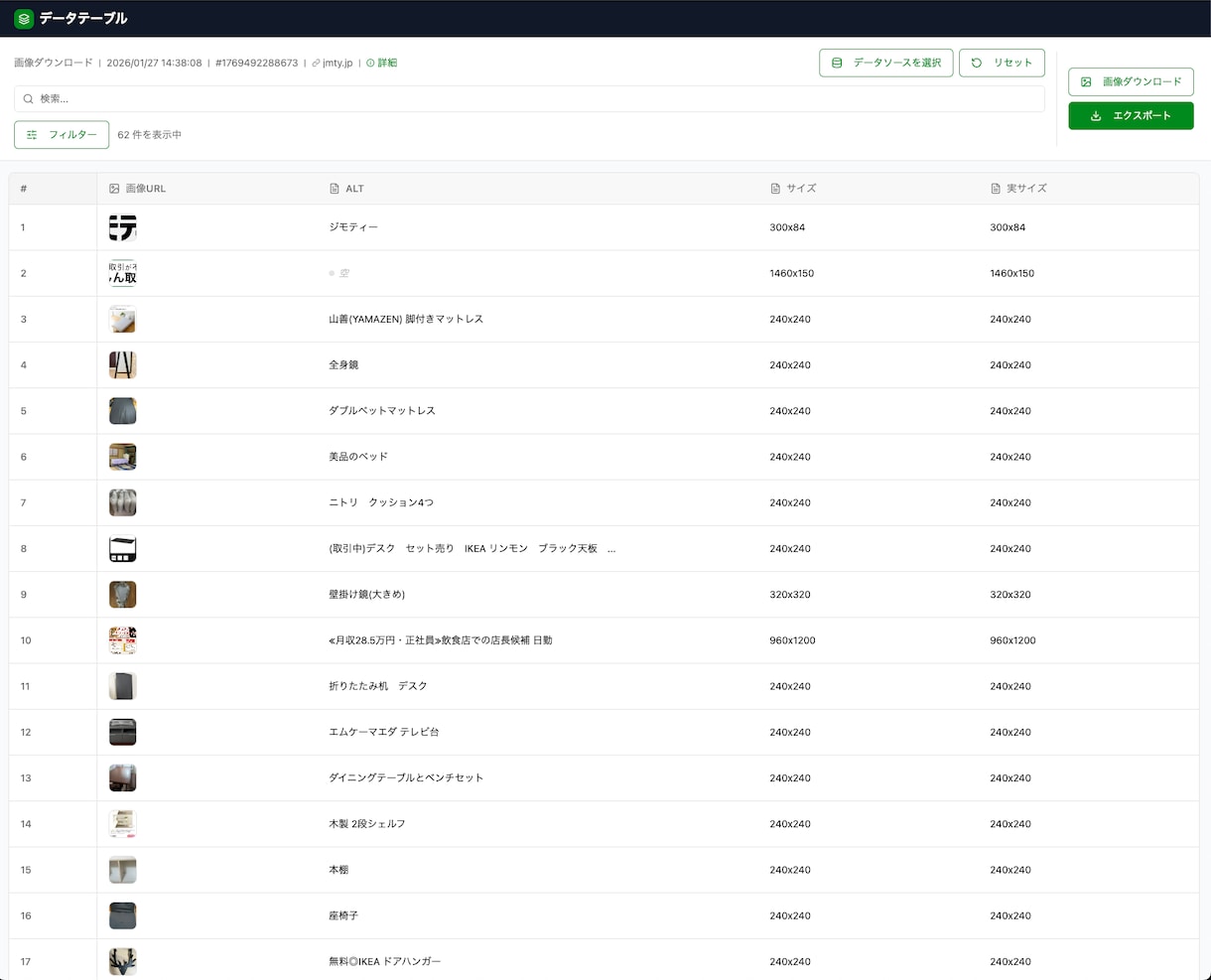Select the 無料◎IKEA ドアハンガー text
This screenshot has height=980, width=1211.
385,961
